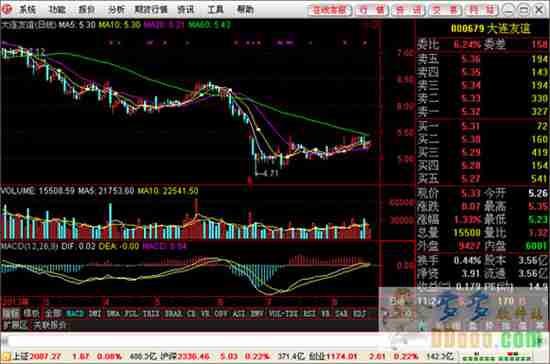Viewport: 550px width, 364px height.
Task: Switch to the KDJ indicator tab
Action: click(x=359, y=313)
